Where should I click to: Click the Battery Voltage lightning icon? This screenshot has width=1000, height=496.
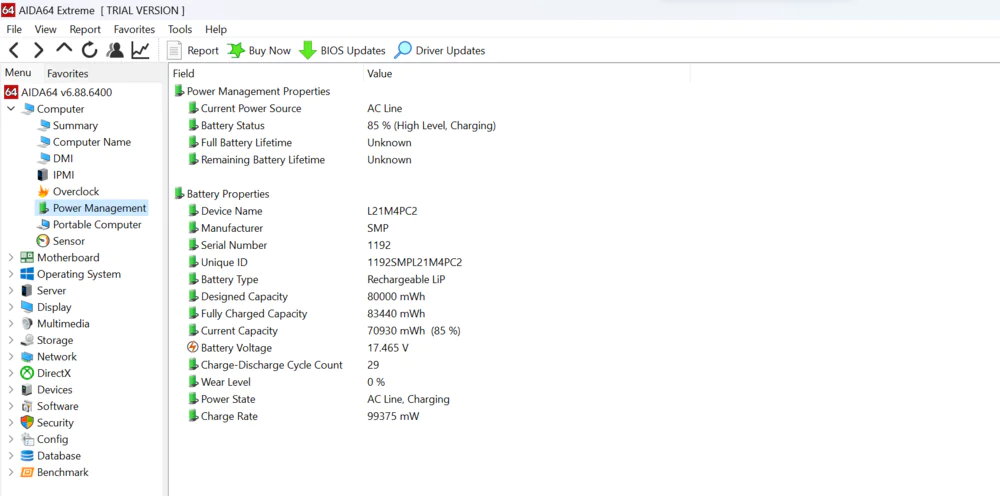click(193, 347)
